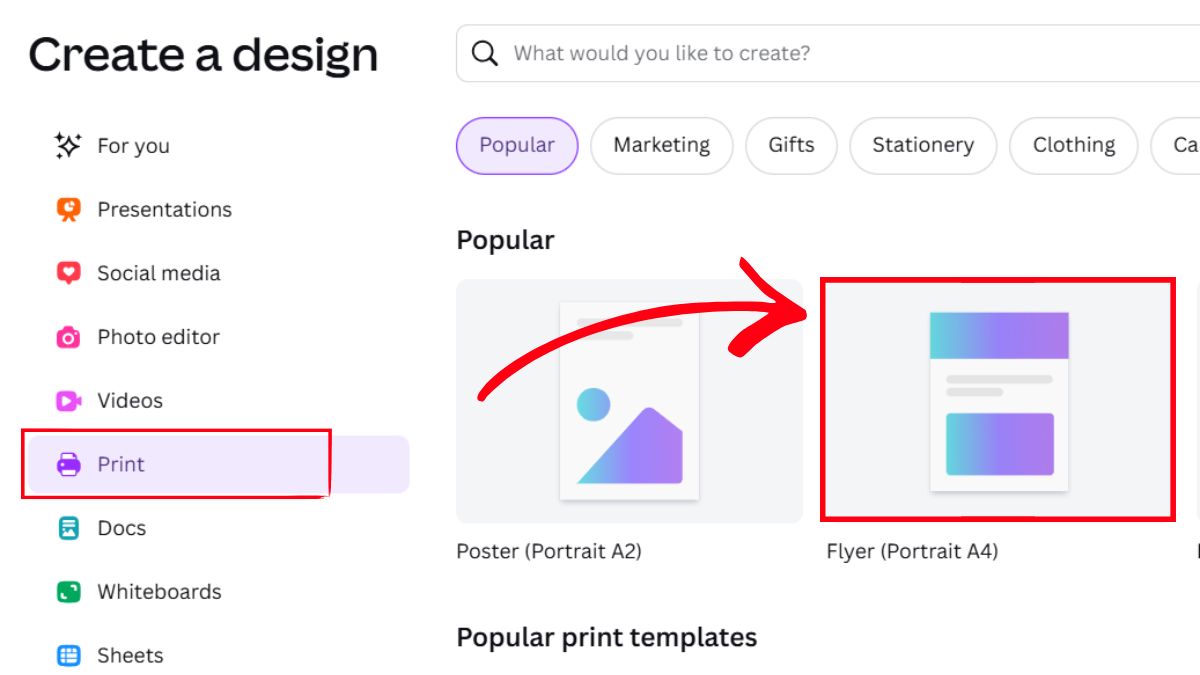Switch to the Marketing filter tab
This screenshot has width=1200, height=675.
pyautogui.click(x=661, y=145)
